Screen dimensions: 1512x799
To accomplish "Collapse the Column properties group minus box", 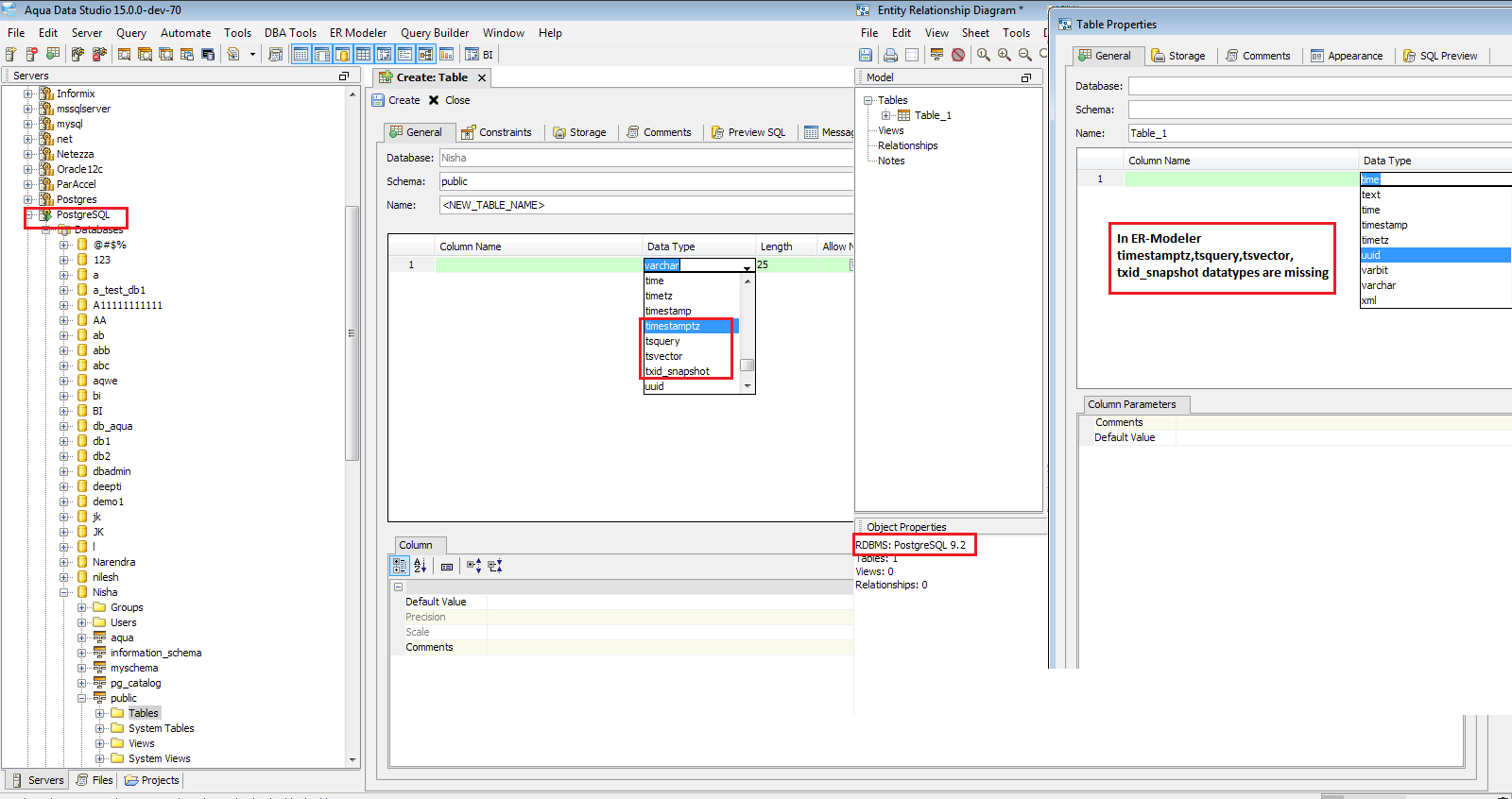I will [399, 586].
